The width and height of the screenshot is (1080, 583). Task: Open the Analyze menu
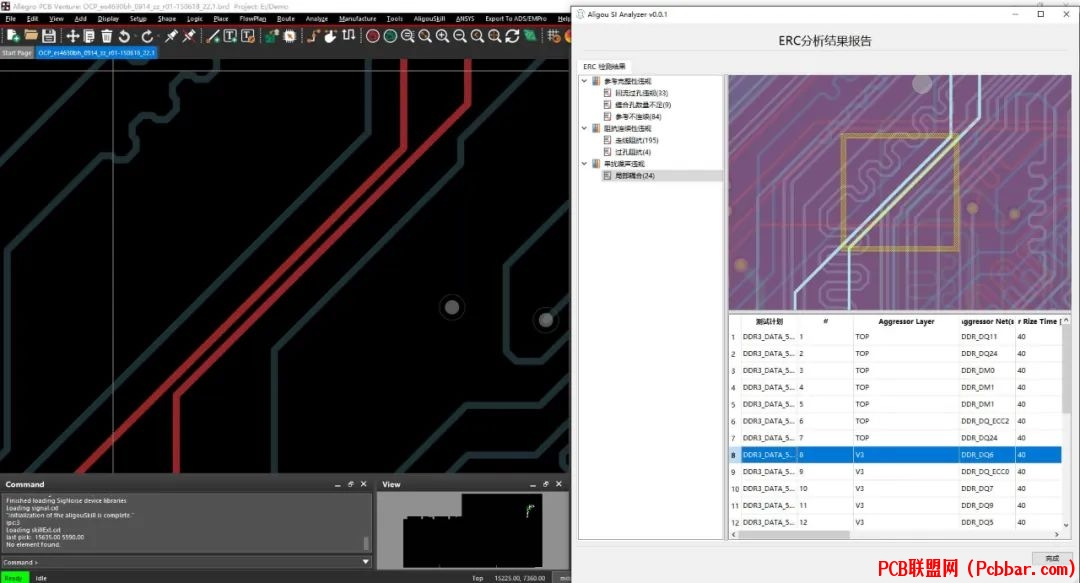[x=317, y=19]
